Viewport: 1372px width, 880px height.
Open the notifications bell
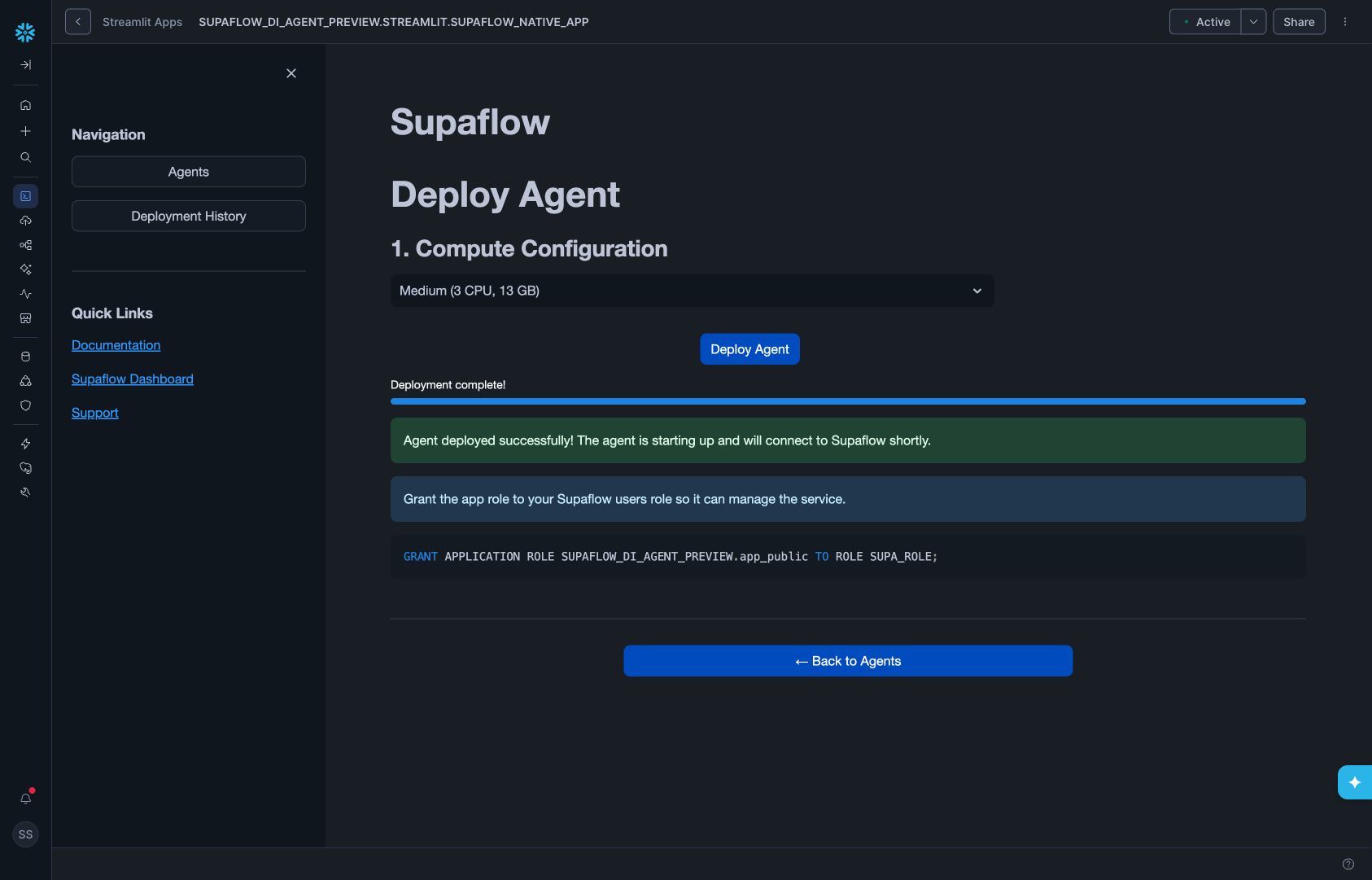[25, 799]
